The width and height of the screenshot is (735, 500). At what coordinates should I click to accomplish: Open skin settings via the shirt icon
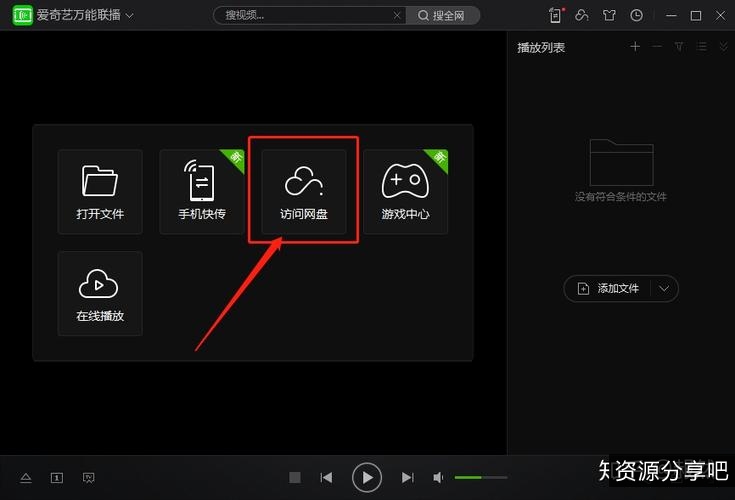pos(609,15)
